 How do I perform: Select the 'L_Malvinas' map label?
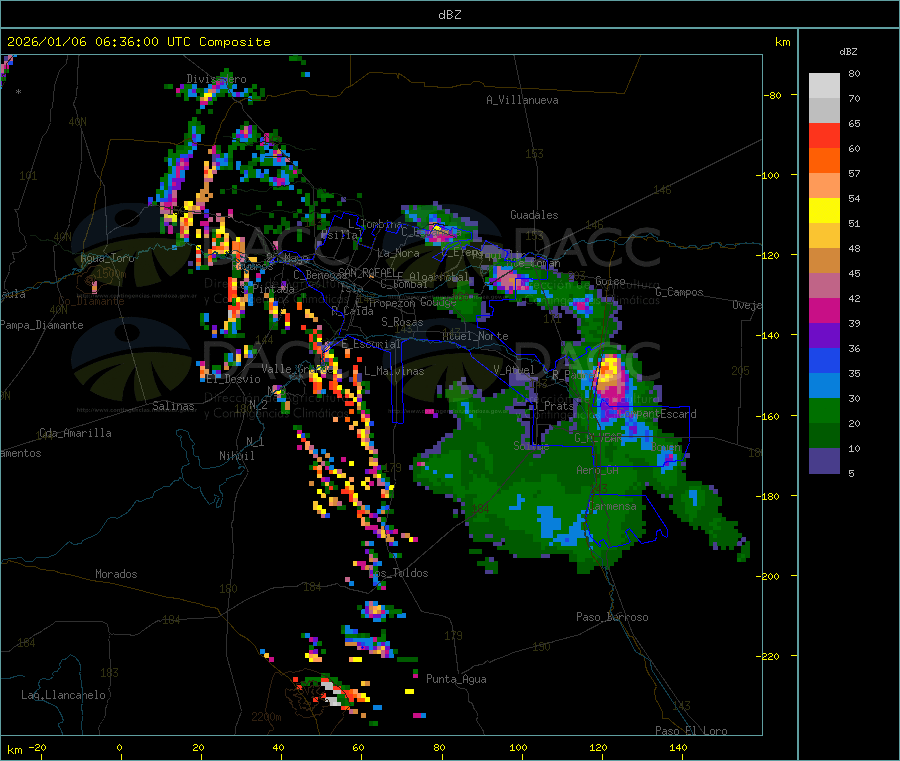point(394,372)
